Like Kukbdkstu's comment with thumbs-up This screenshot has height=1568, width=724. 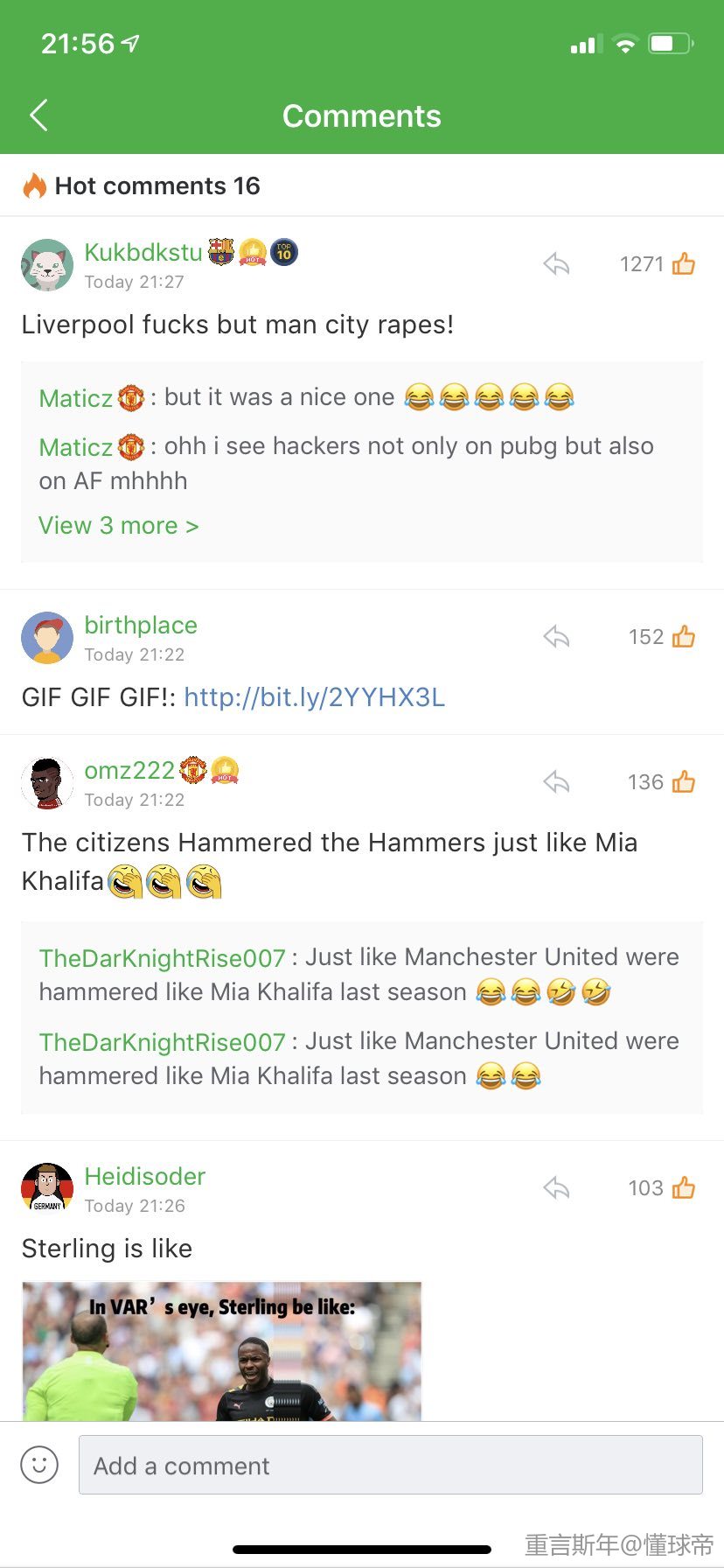click(684, 263)
